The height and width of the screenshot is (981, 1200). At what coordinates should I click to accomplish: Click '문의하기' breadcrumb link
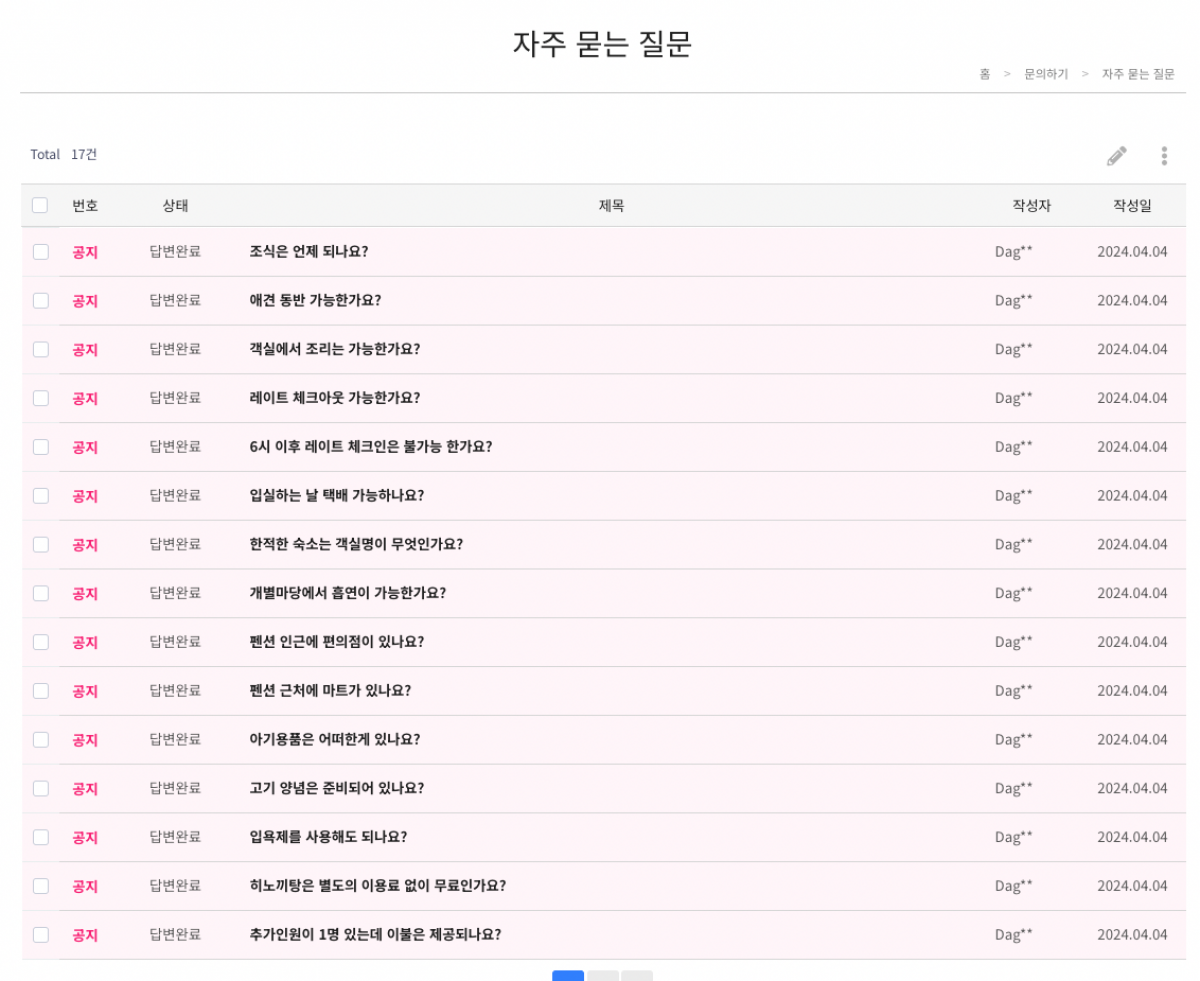point(1046,74)
